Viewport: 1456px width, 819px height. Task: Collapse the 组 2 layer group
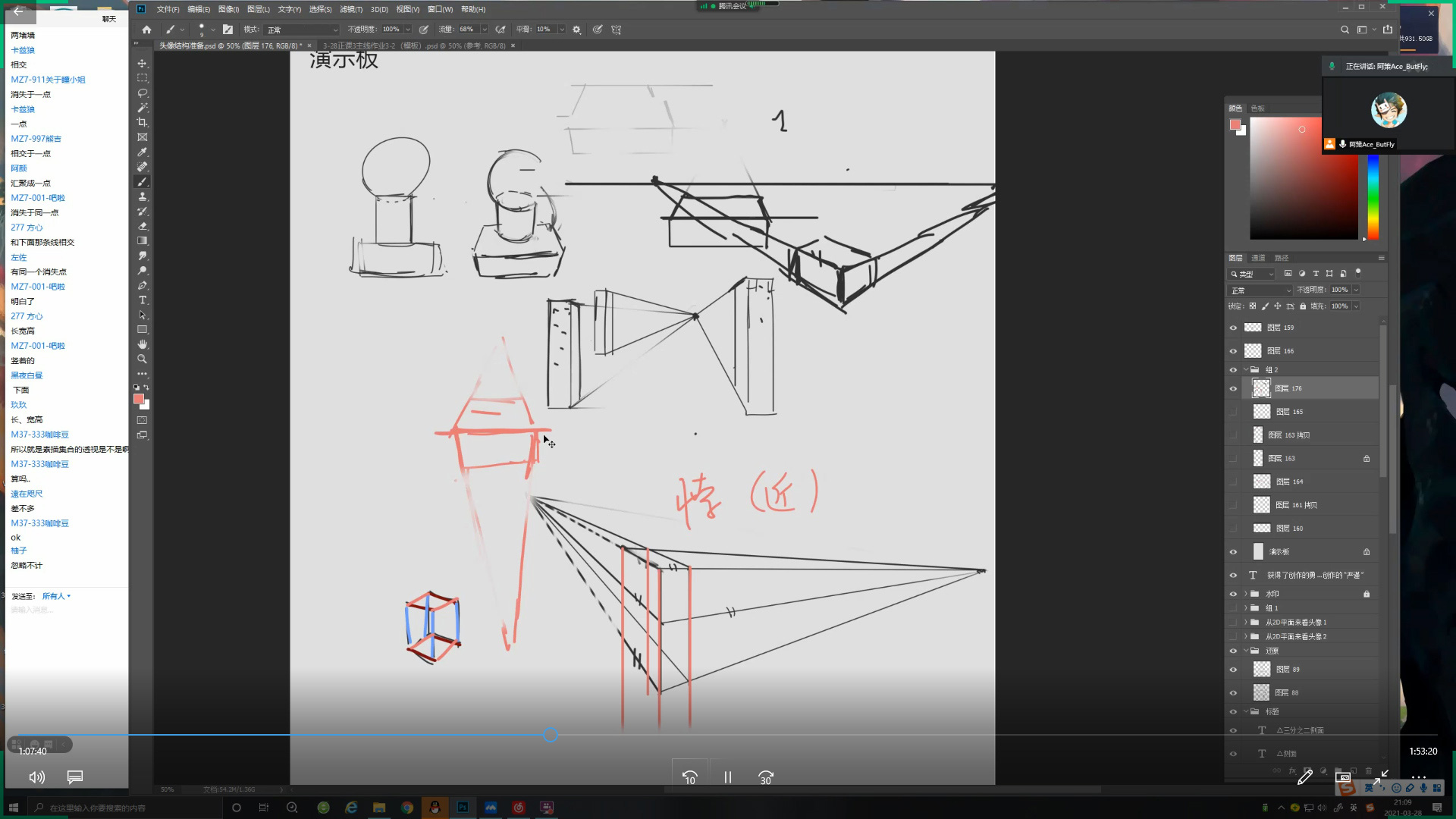[x=1245, y=369]
